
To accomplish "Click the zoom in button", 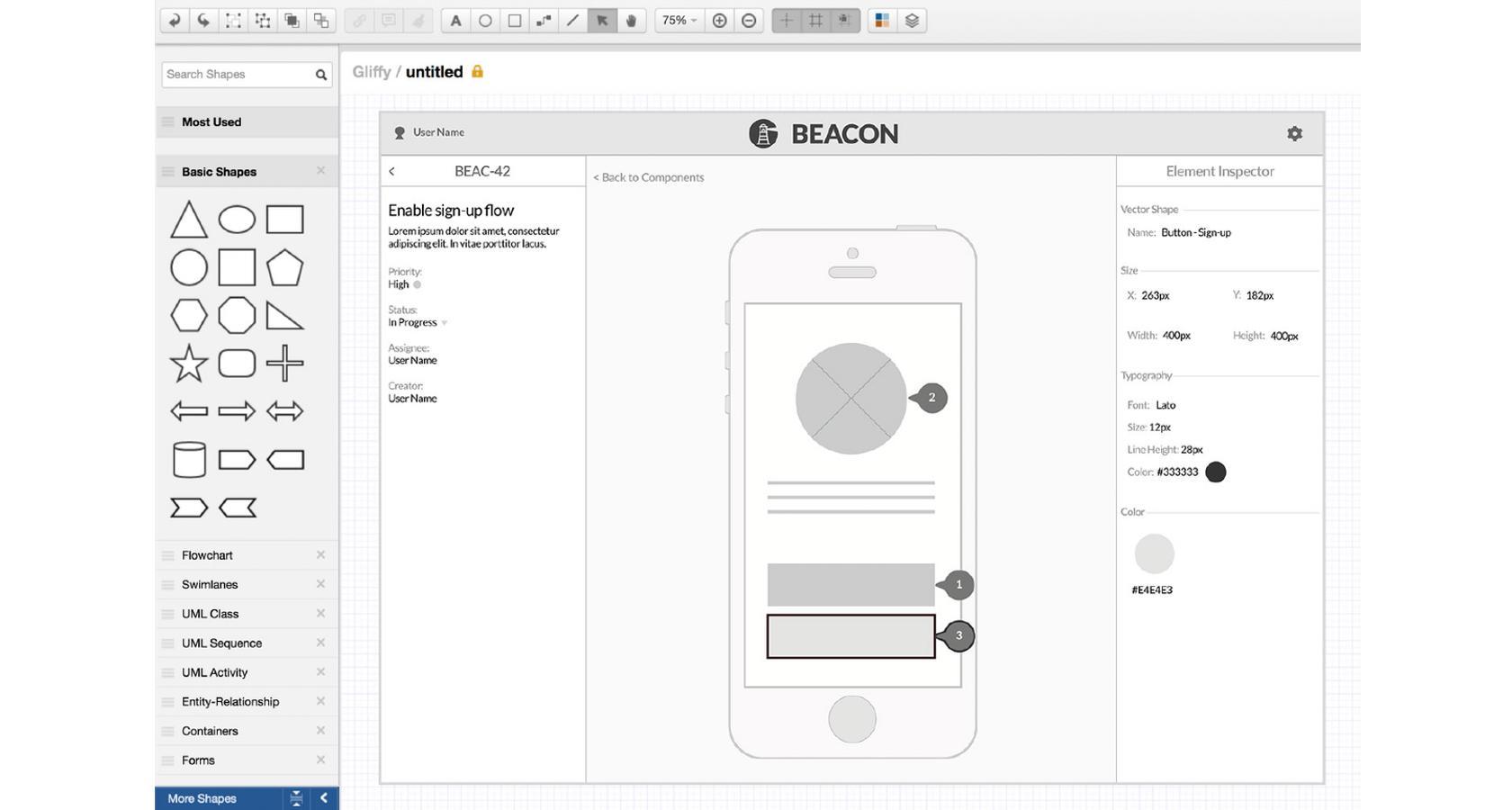I will 719,21.
